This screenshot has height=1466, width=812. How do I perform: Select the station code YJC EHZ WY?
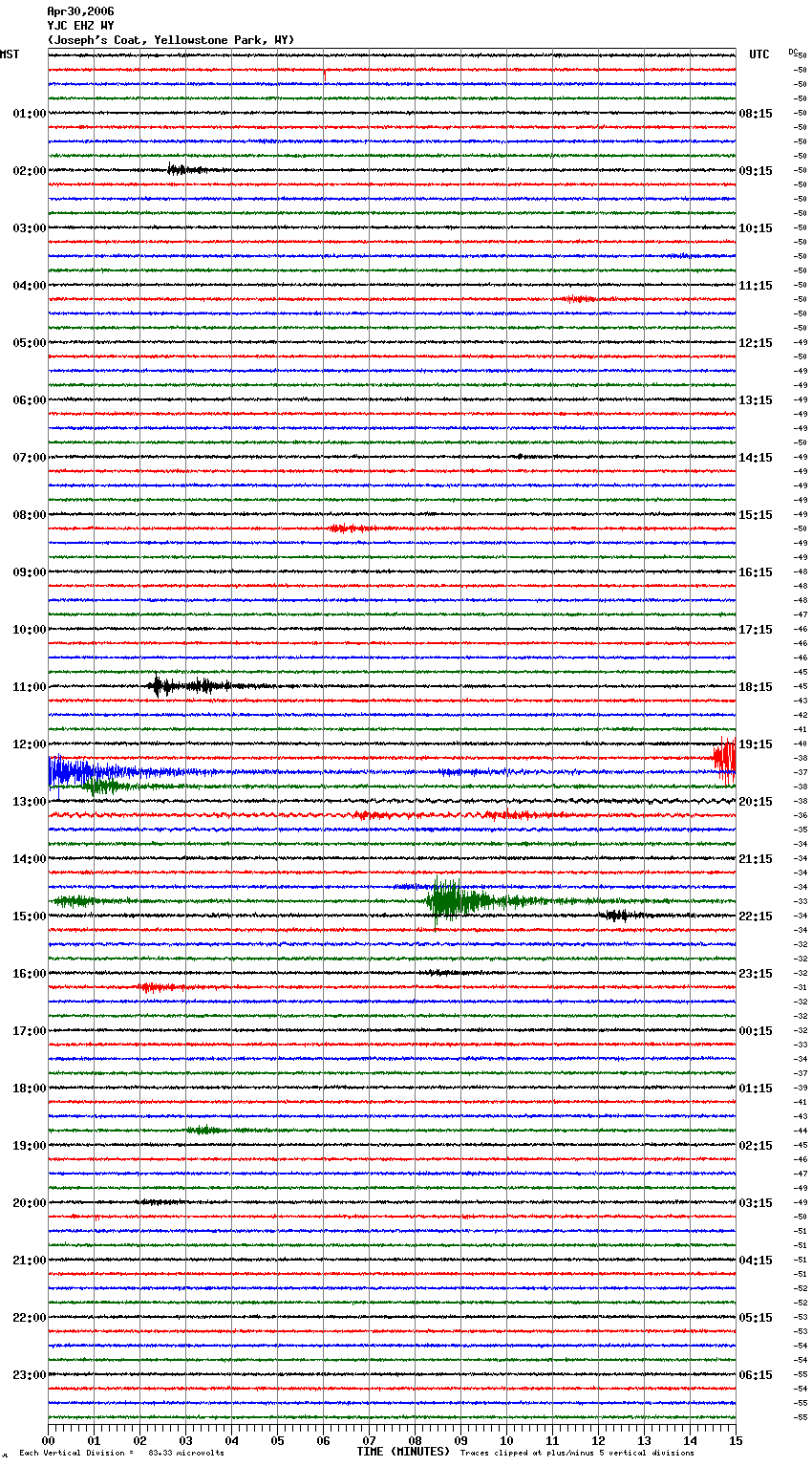(80, 26)
